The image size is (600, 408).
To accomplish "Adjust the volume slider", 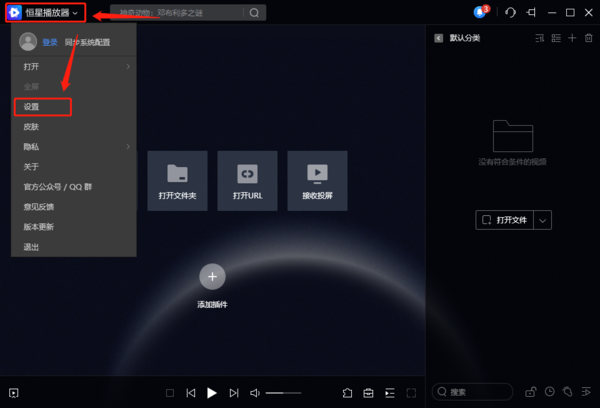I will (282, 393).
